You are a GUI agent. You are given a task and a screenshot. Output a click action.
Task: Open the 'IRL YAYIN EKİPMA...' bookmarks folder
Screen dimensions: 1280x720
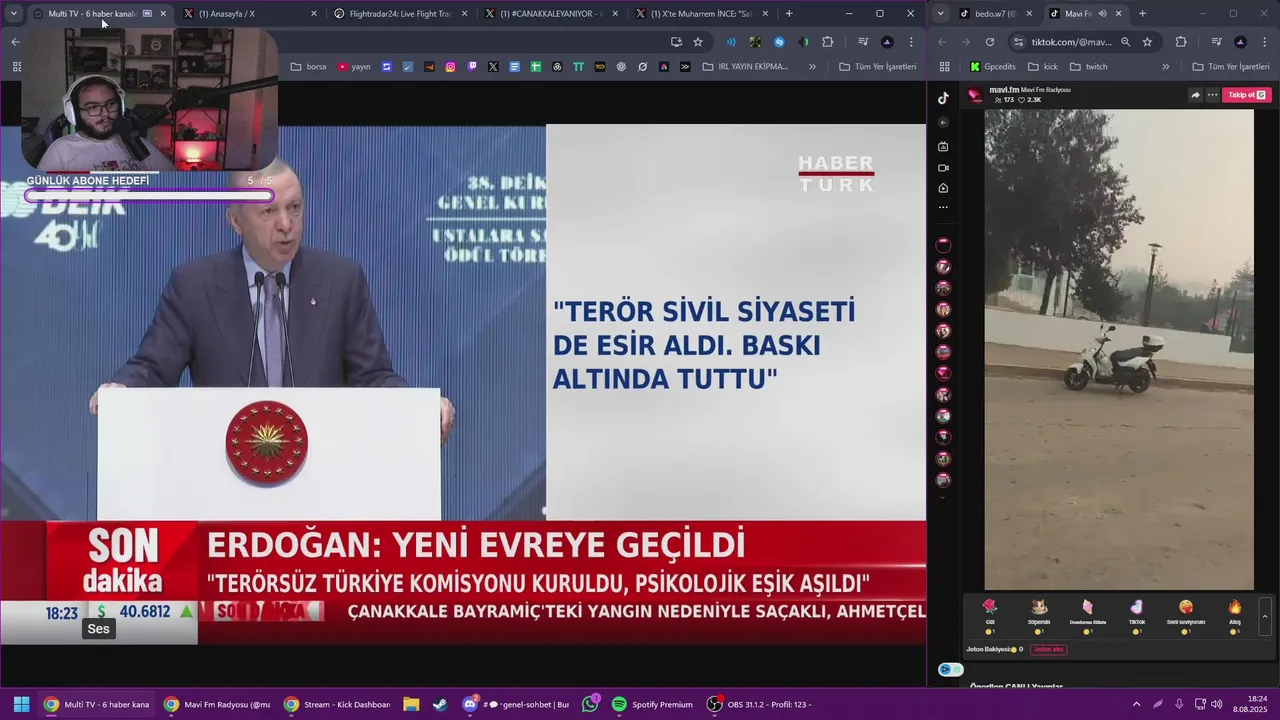point(745,67)
